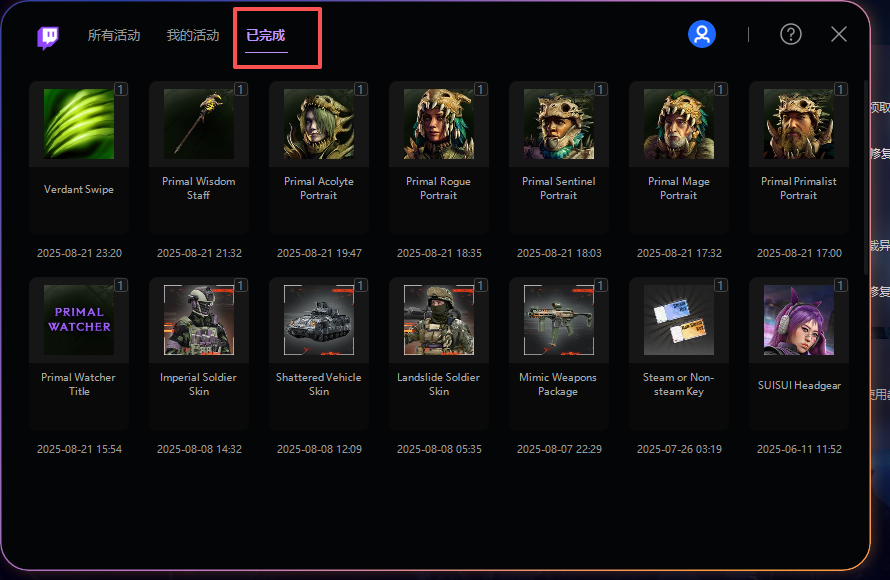Switch to the 我的活动 tab
This screenshot has width=890, height=580.
coord(193,35)
